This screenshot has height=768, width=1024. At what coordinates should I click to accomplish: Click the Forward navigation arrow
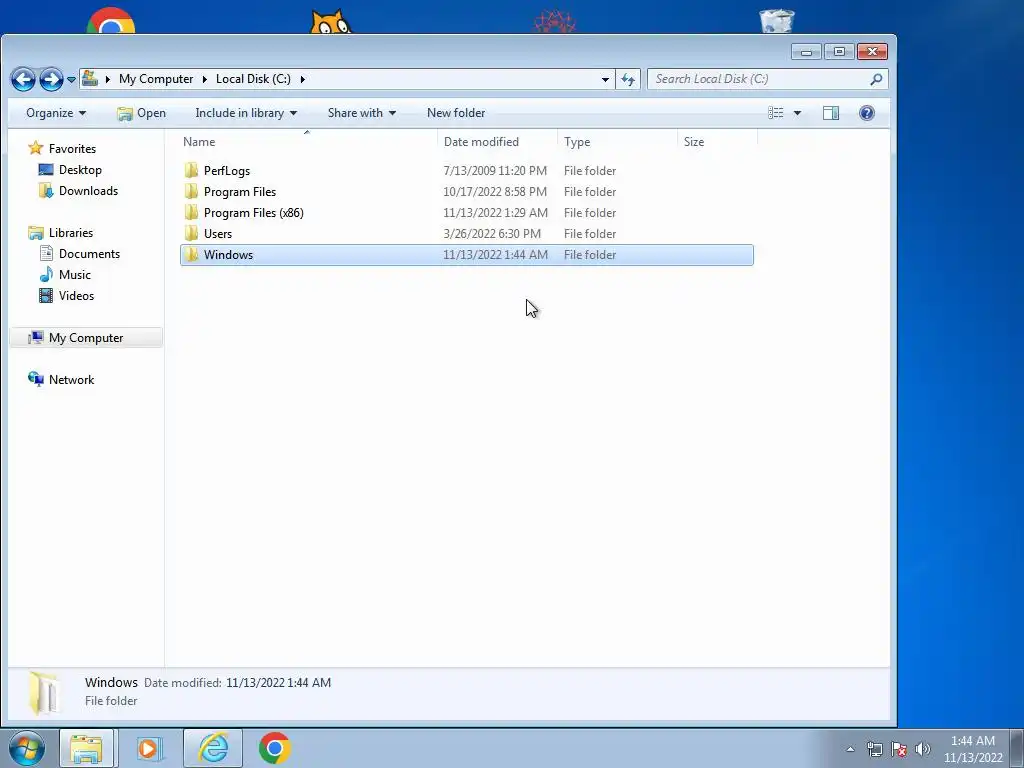pyautogui.click(x=51, y=80)
